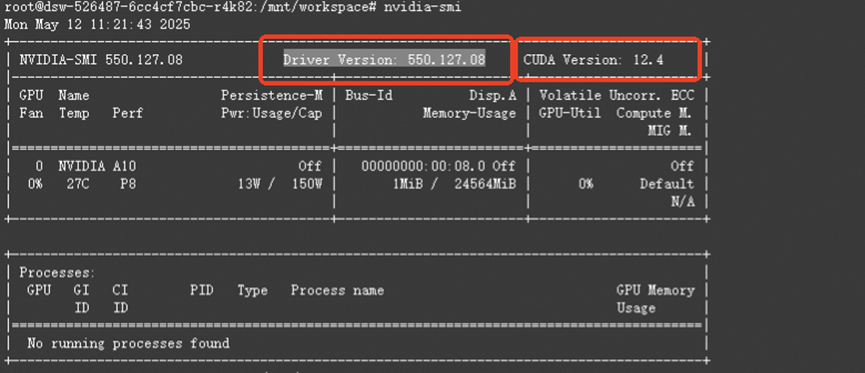The width and height of the screenshot is (865, 373).
Task: Click the GPU Memory column header
Action: (x=655, y=290)
